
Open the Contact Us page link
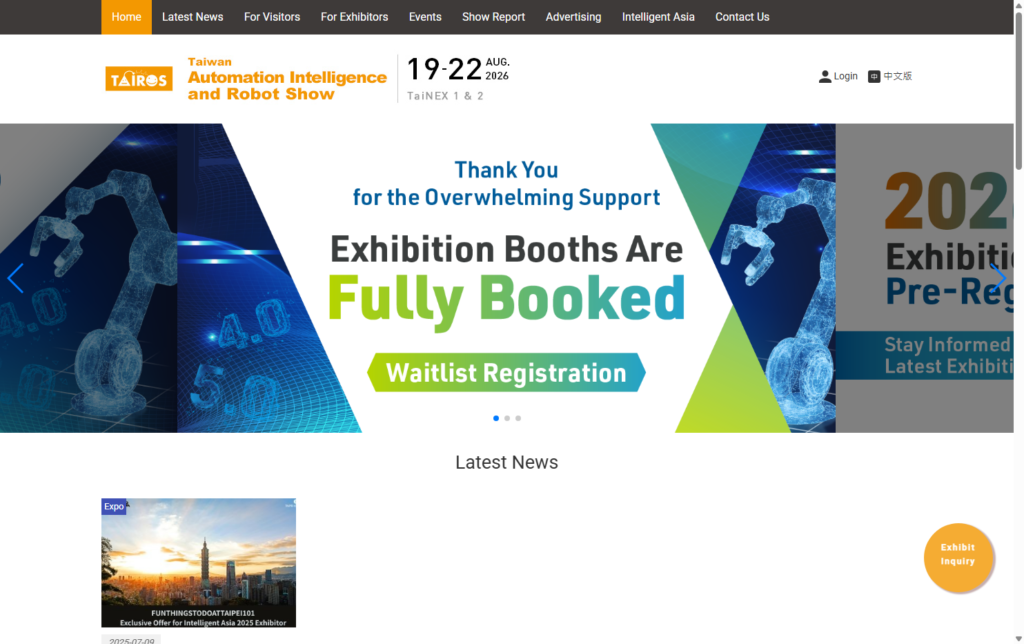click(x=742, y=17)
